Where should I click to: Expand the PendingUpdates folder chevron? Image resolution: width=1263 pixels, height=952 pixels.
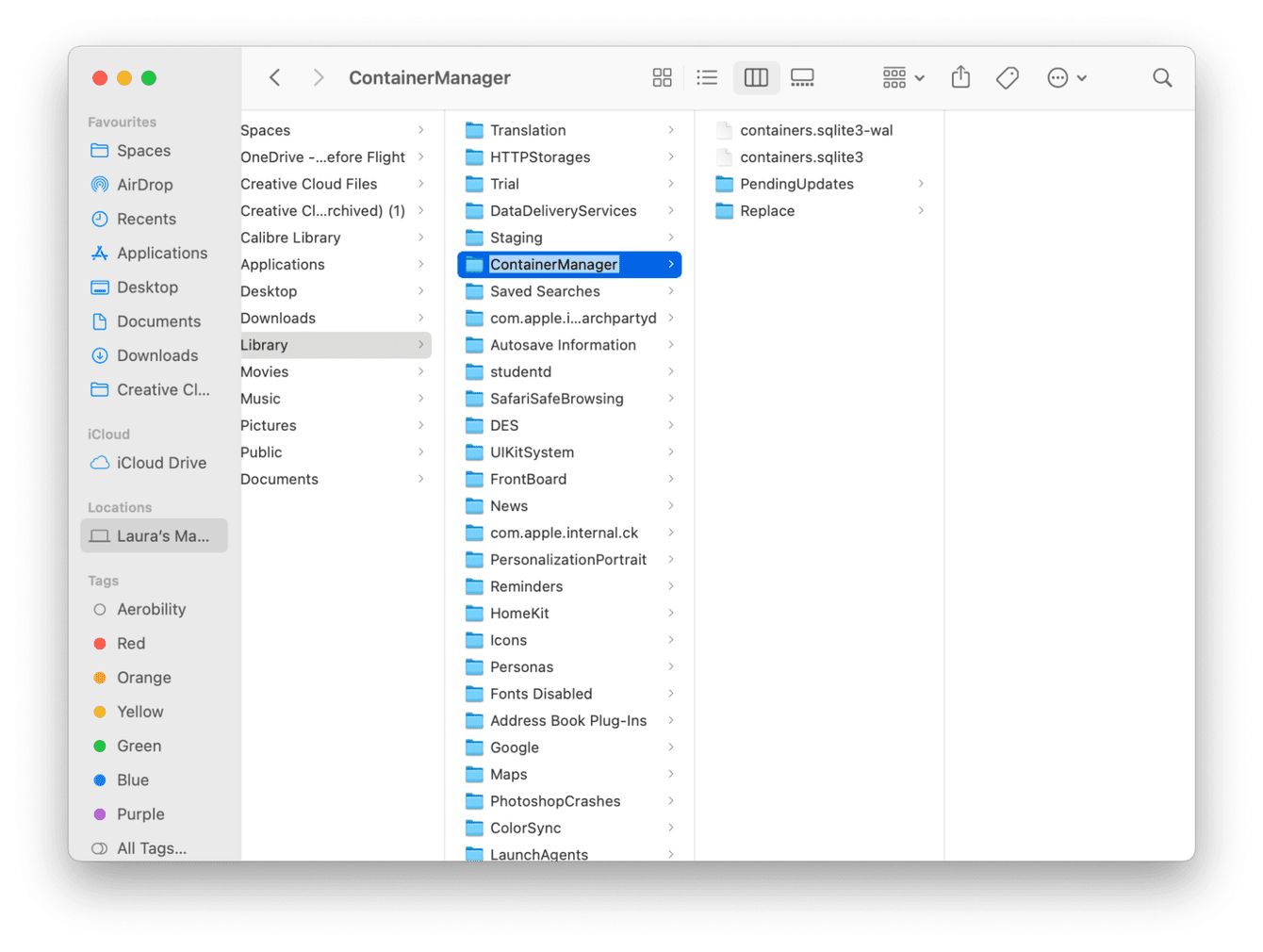(922, 184)
